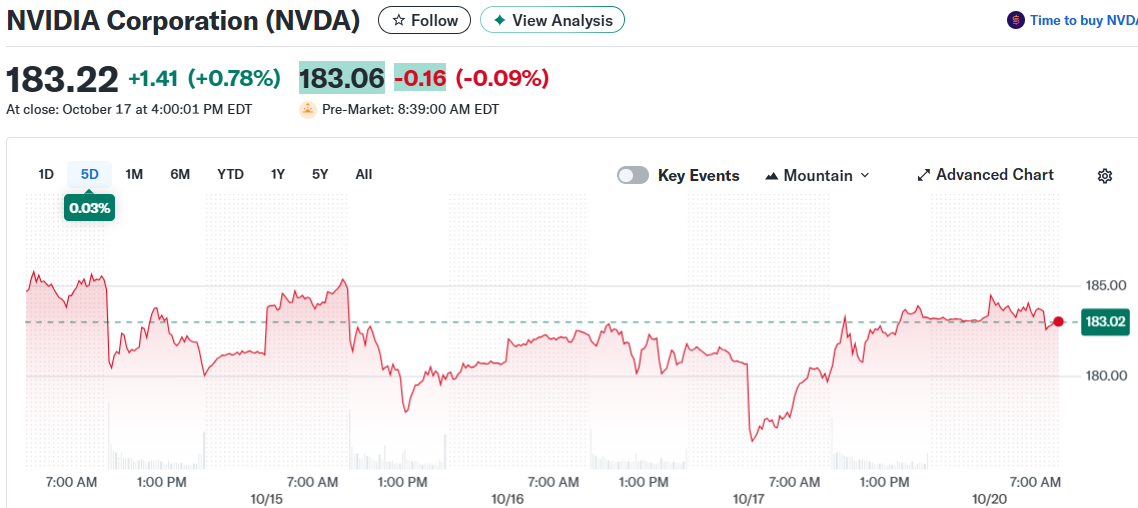The image size is (1138, 508).
Task: Click the pre-market sunrise icon
Action: 308,109
